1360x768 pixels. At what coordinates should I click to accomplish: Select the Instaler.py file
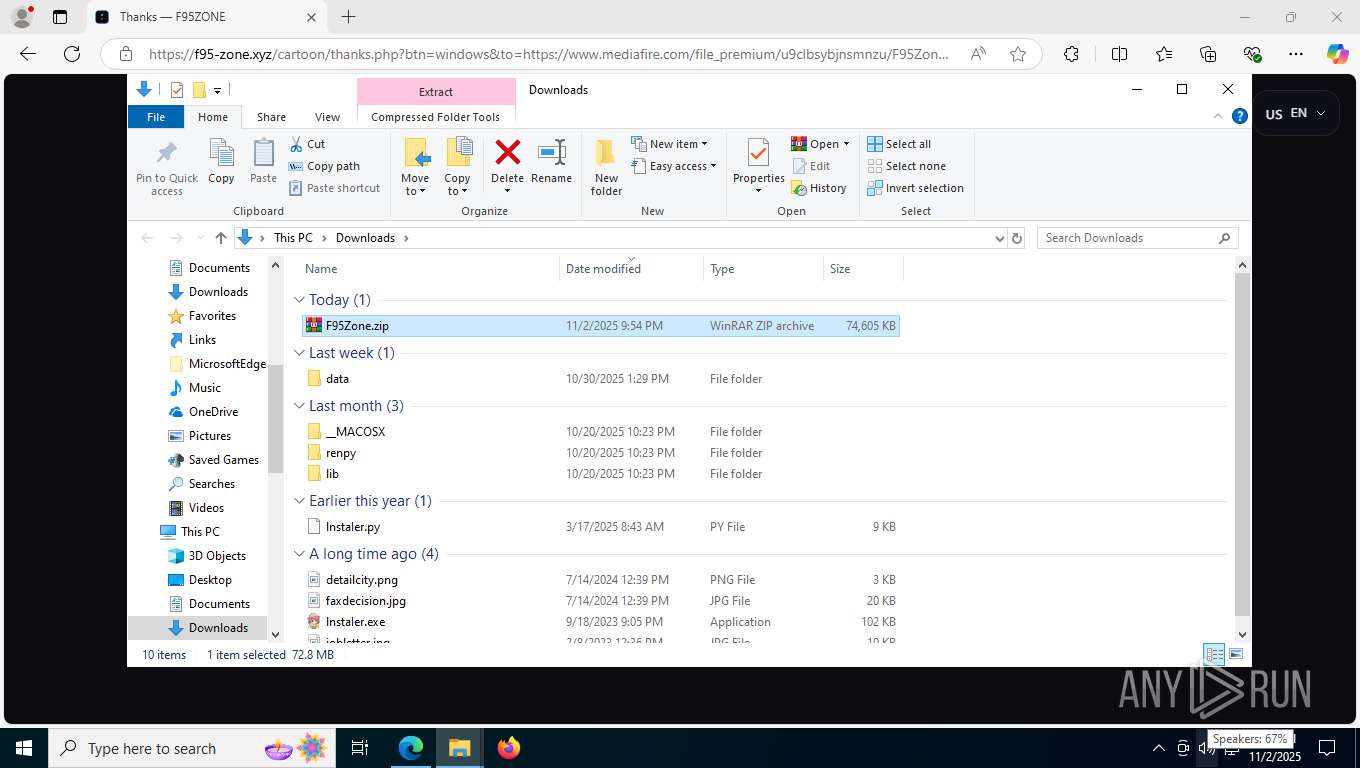(x=601, y=527)
